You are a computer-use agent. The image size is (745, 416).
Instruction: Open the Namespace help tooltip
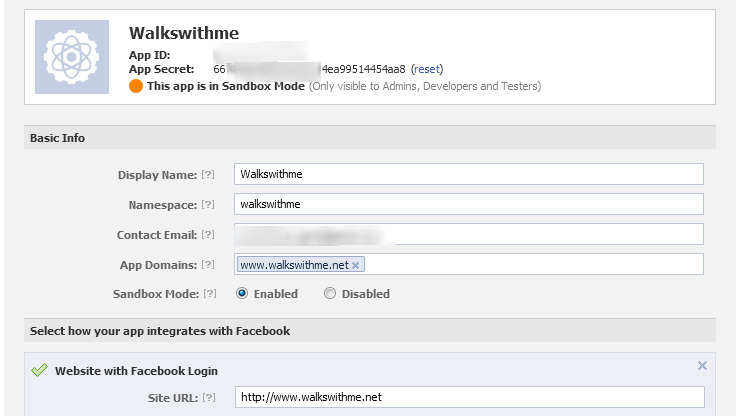click(x=208, y=204)
